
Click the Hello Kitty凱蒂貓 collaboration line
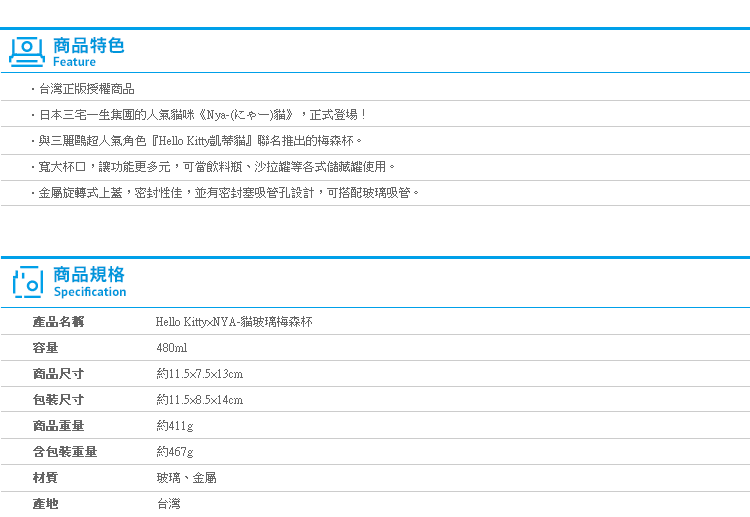[201, 140]
